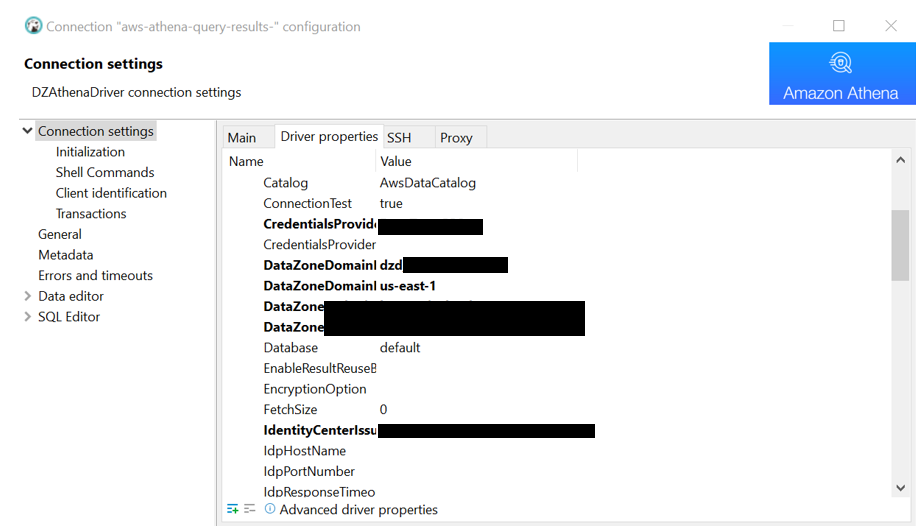Screen dimensions: 916x526
Task: Switch to the Main tab
Action: click(x=242, y=137)
